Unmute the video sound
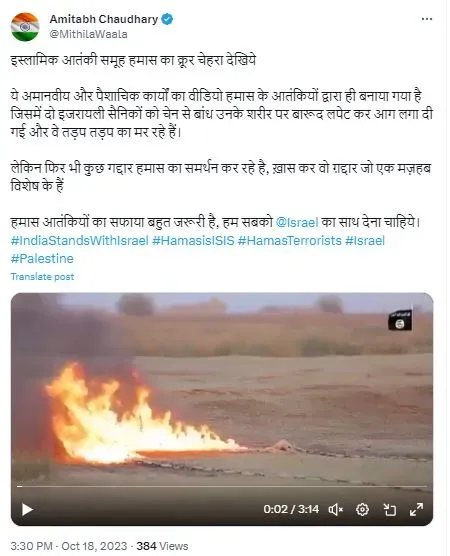Screen dimensions: 450x556 (x=335, y=510)
